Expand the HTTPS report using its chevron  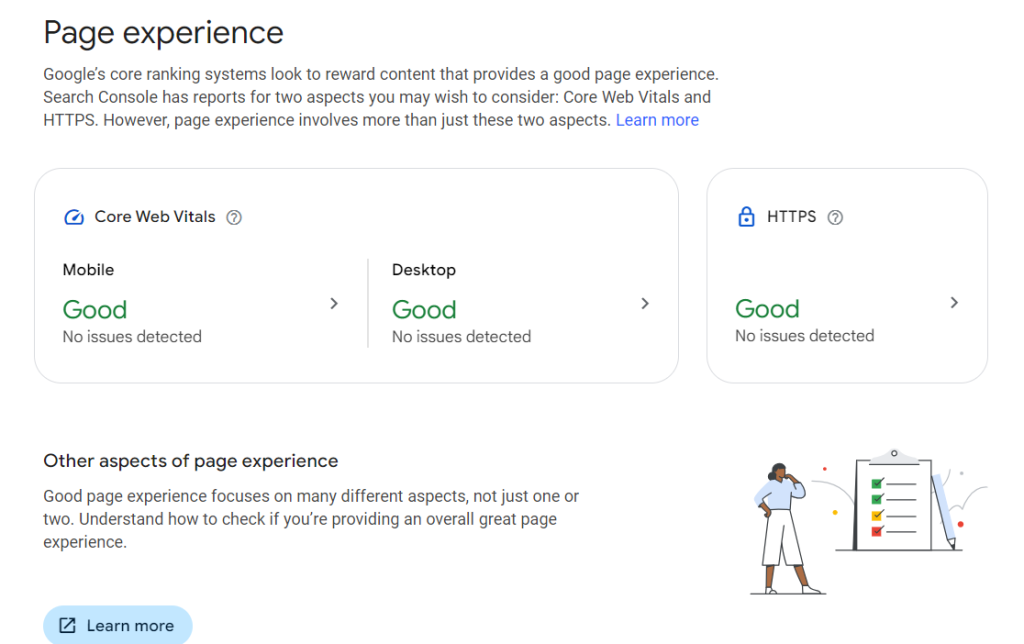(x=954, y=302)
